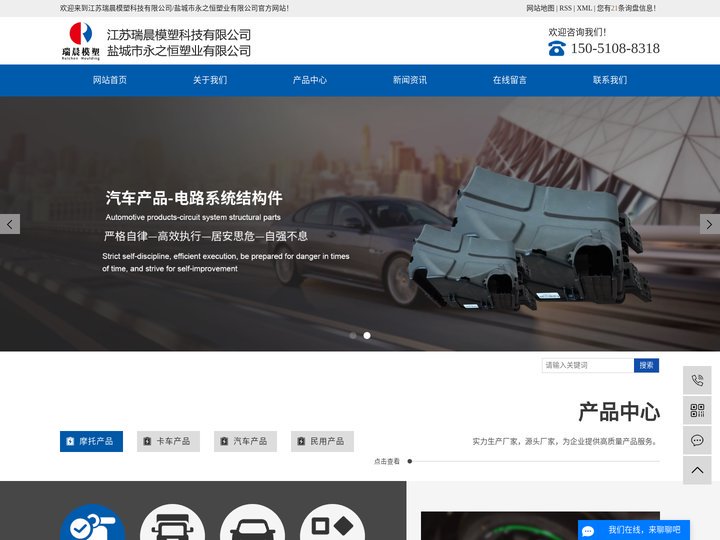Open 关于我们 menu item

[210, 80]
